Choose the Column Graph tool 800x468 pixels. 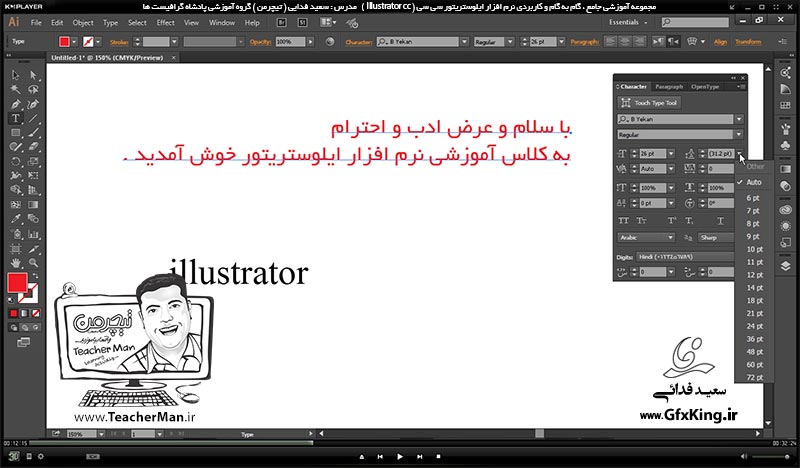tap(33, 235)
